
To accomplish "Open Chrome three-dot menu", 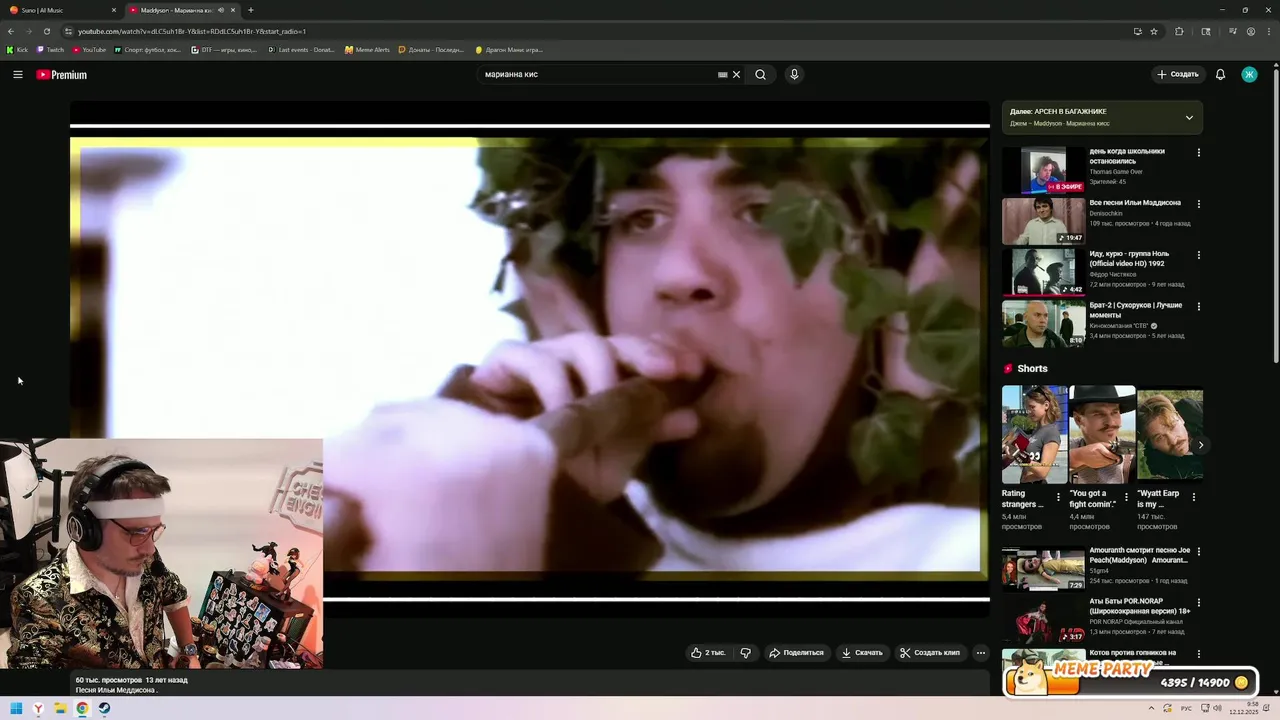I will click(x=1269, y=31).
